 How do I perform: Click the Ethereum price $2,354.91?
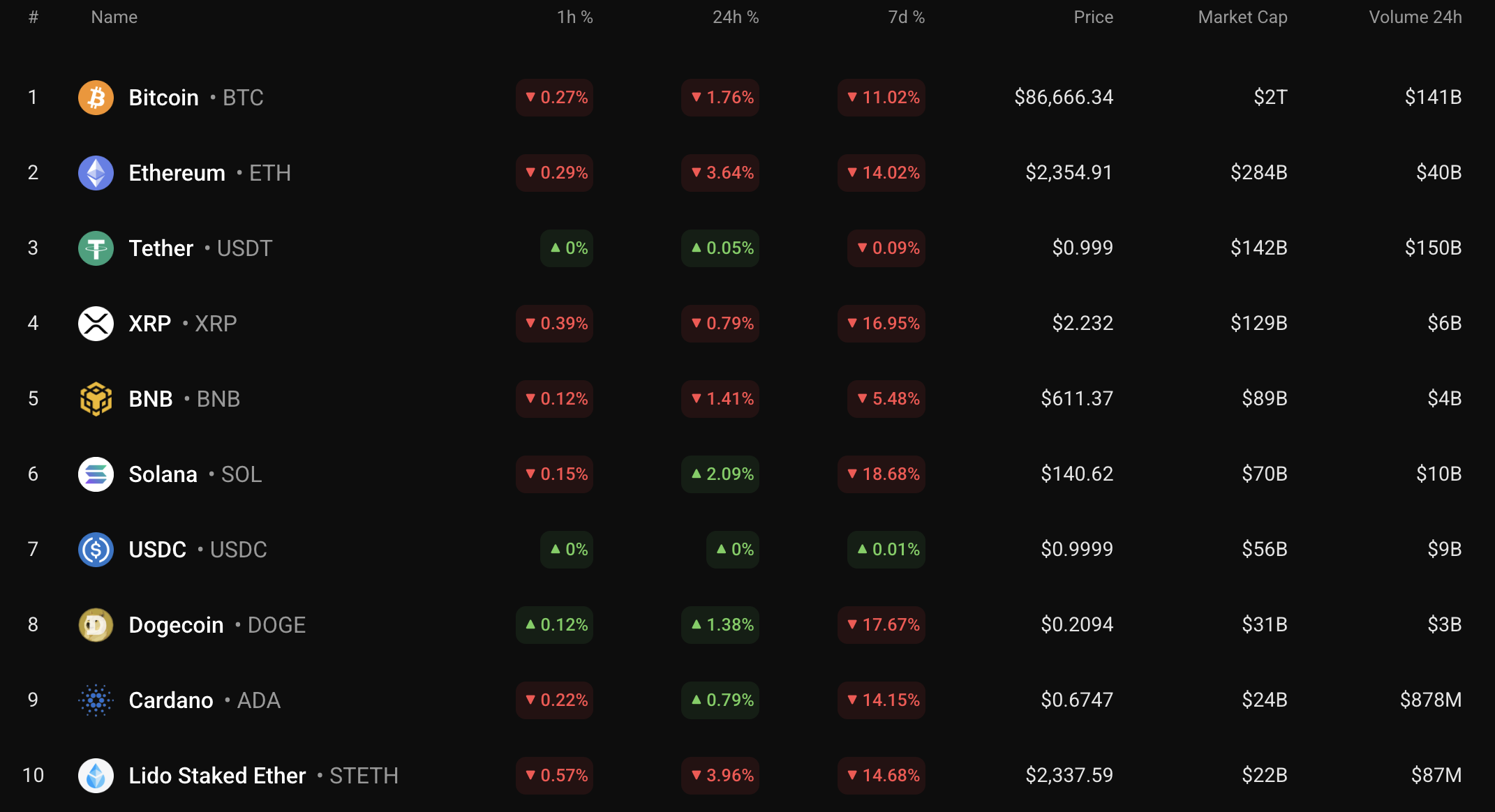[x=1069, y=173]
